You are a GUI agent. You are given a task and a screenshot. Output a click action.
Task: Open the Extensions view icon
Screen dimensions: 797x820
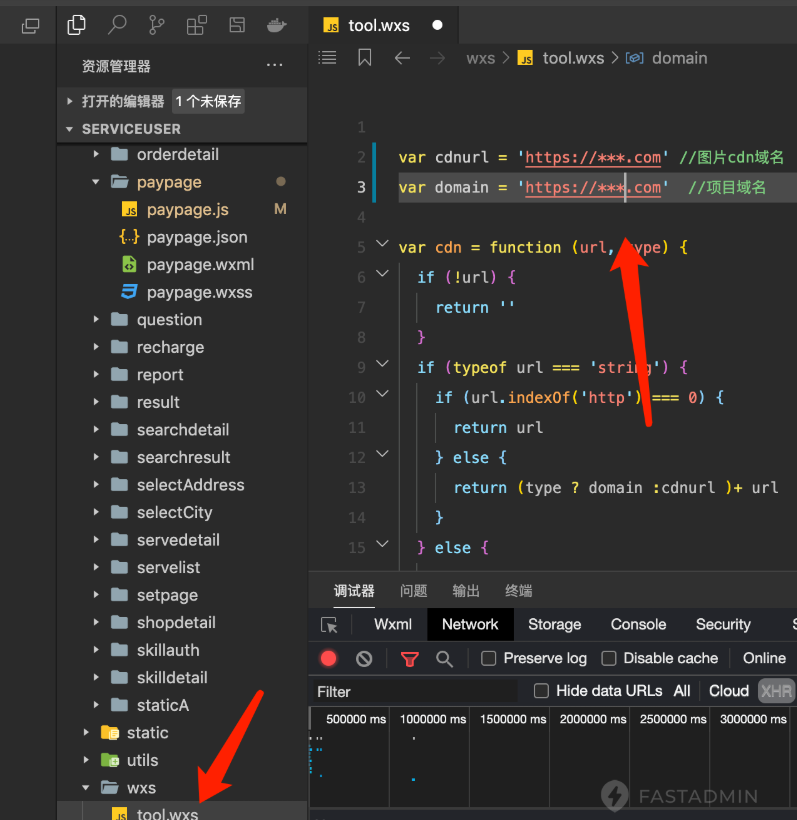[x=197, y=25]
